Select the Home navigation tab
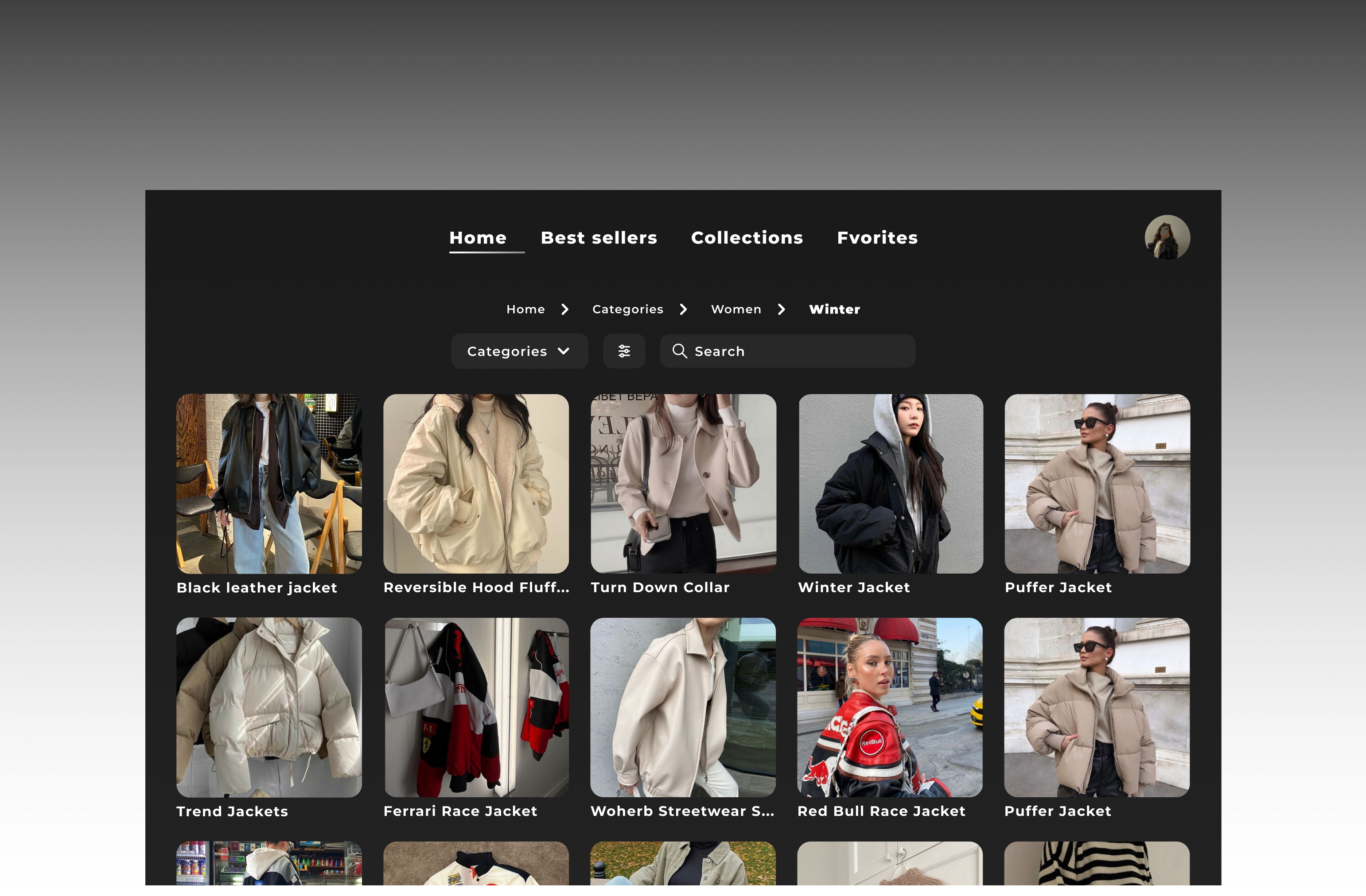 point(478,237)
